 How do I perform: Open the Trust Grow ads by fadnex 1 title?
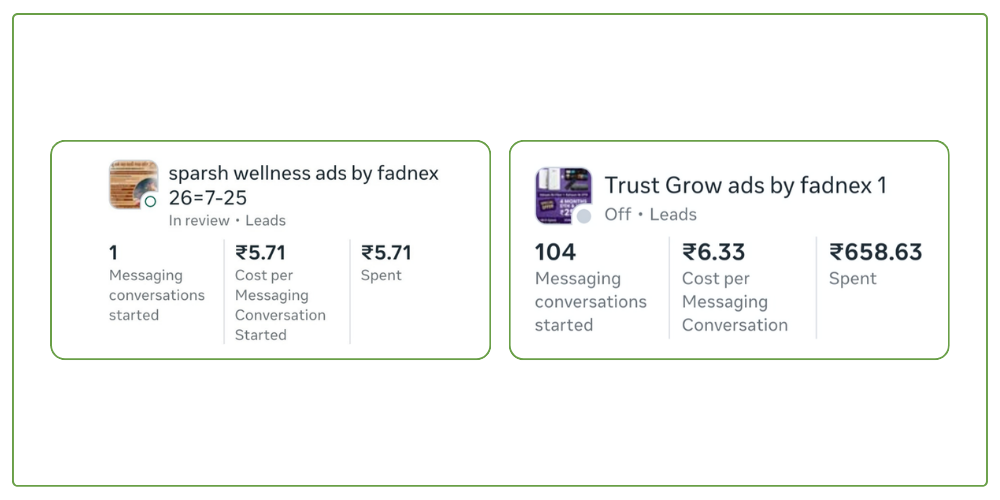(x=745, y=185)
